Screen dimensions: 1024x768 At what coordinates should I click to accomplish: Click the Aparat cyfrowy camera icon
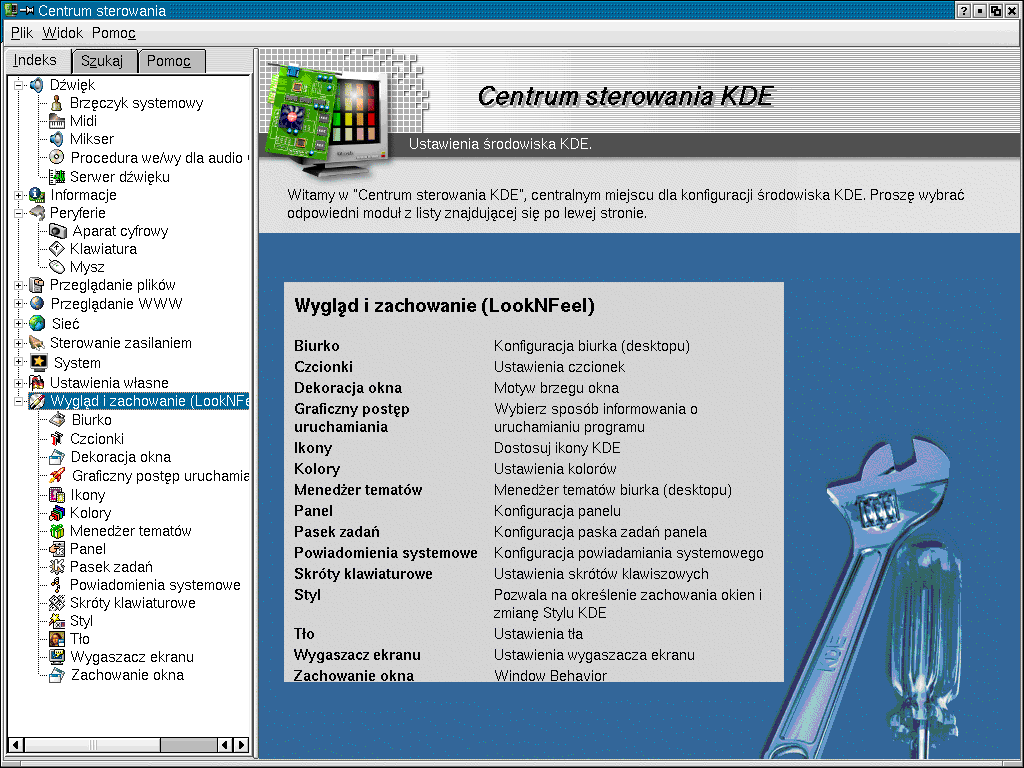[x=57, y=231]
